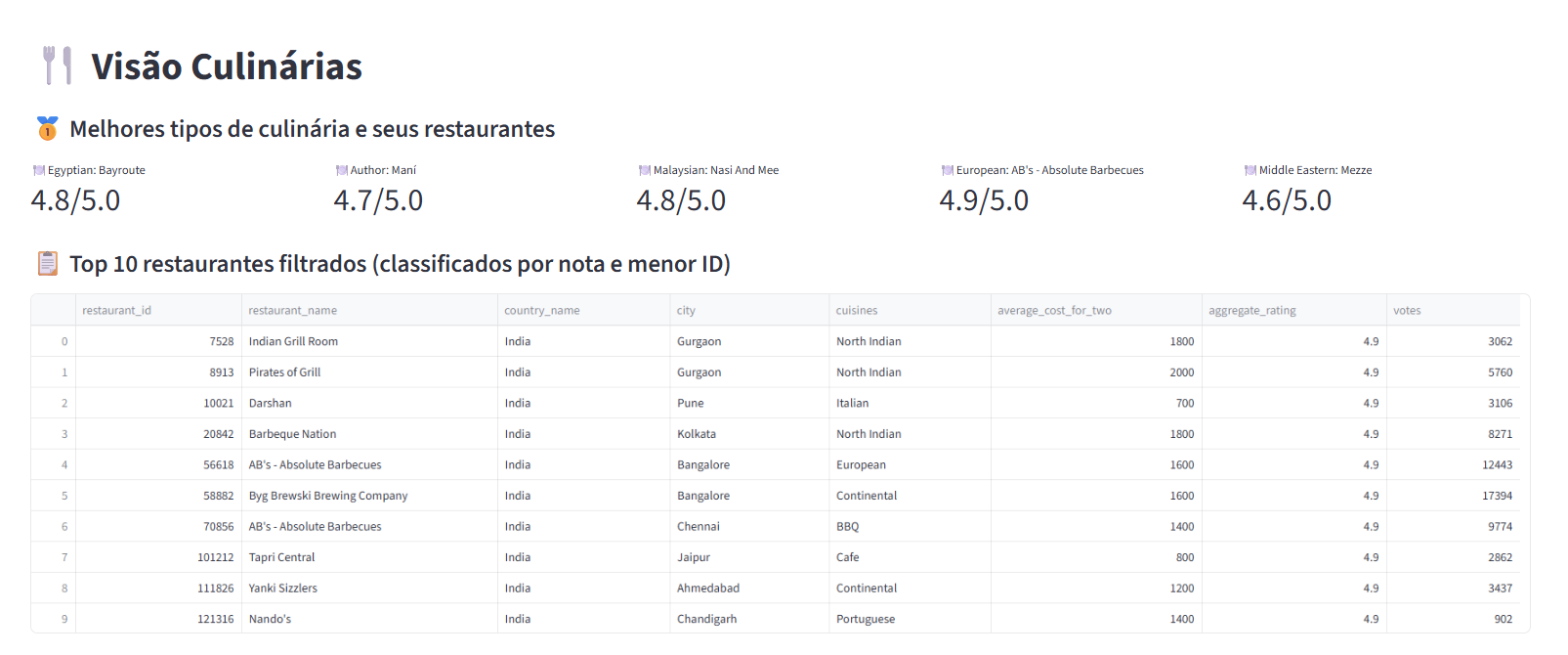Select AB's - Absolute Barbecues cell in Bangalore row
The image size is (1568, 655).
click(x=369, y=464)
